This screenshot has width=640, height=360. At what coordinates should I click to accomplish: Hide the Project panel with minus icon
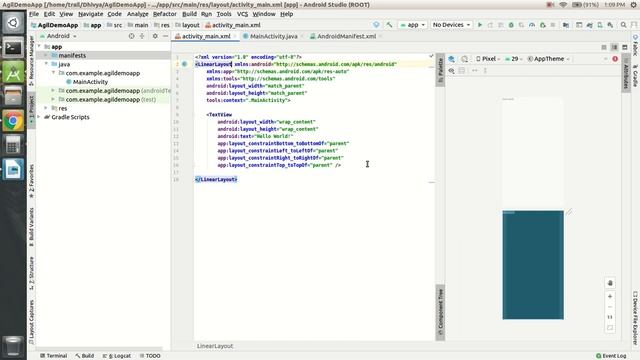point(165,36)
